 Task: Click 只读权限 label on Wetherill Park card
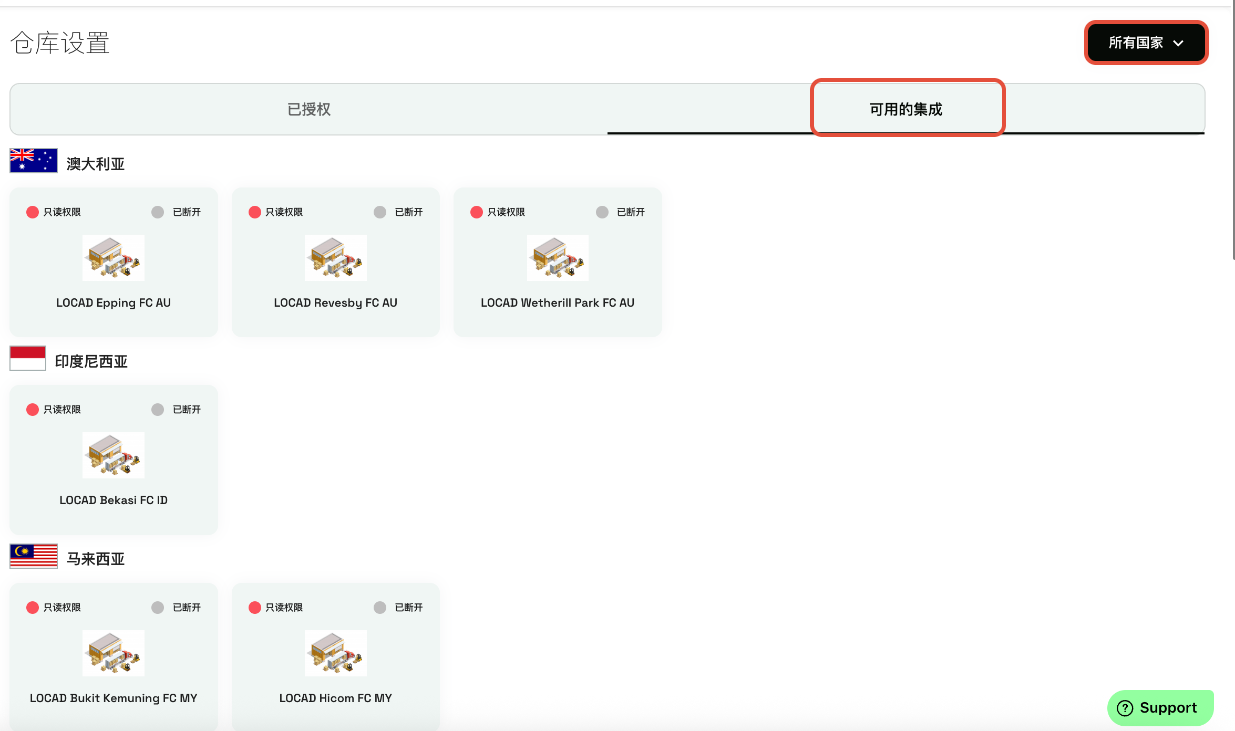click(x=506, y=212)
